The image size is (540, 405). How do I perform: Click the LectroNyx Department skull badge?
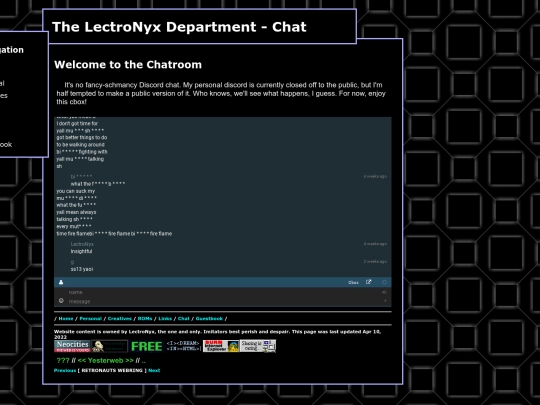point(110,346)
